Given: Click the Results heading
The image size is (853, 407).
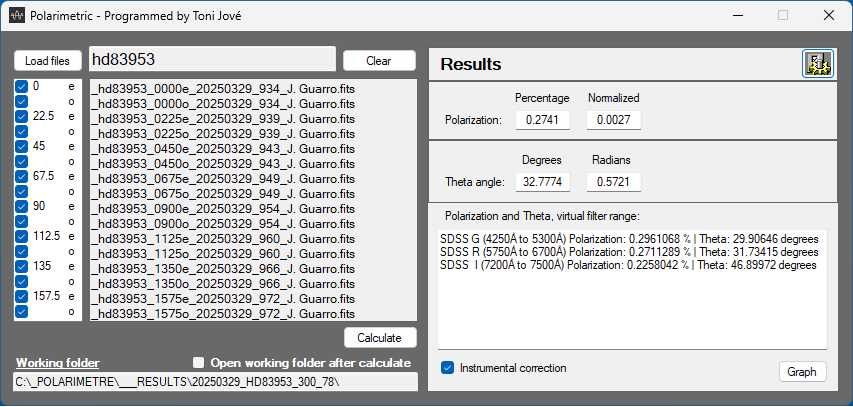Looking at the screenshot, I should [x=471, y=65].
